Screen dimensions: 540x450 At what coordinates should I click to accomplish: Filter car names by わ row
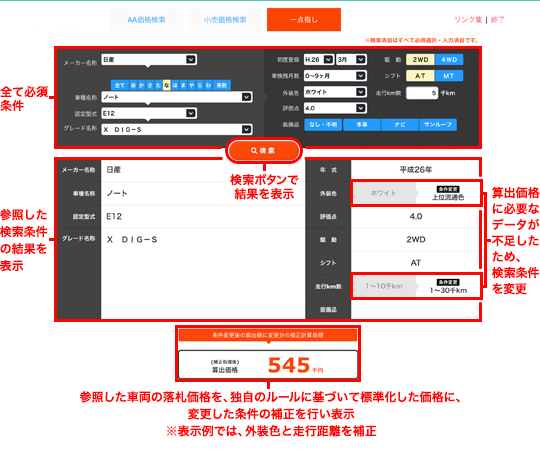[208, 85]
